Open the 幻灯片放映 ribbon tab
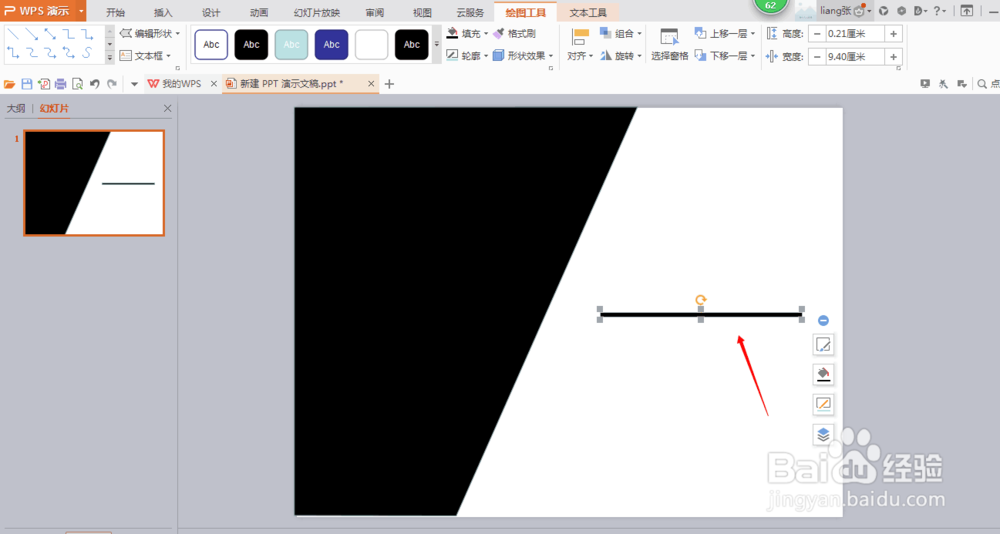The height and width of the screenshot is (534, 1000). pos(317,13)
